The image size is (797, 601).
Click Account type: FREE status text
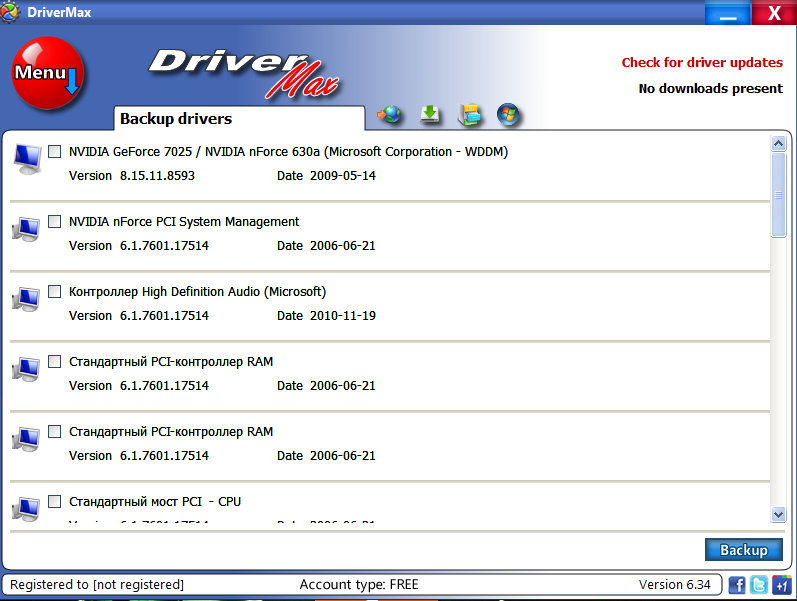(359, 584)
